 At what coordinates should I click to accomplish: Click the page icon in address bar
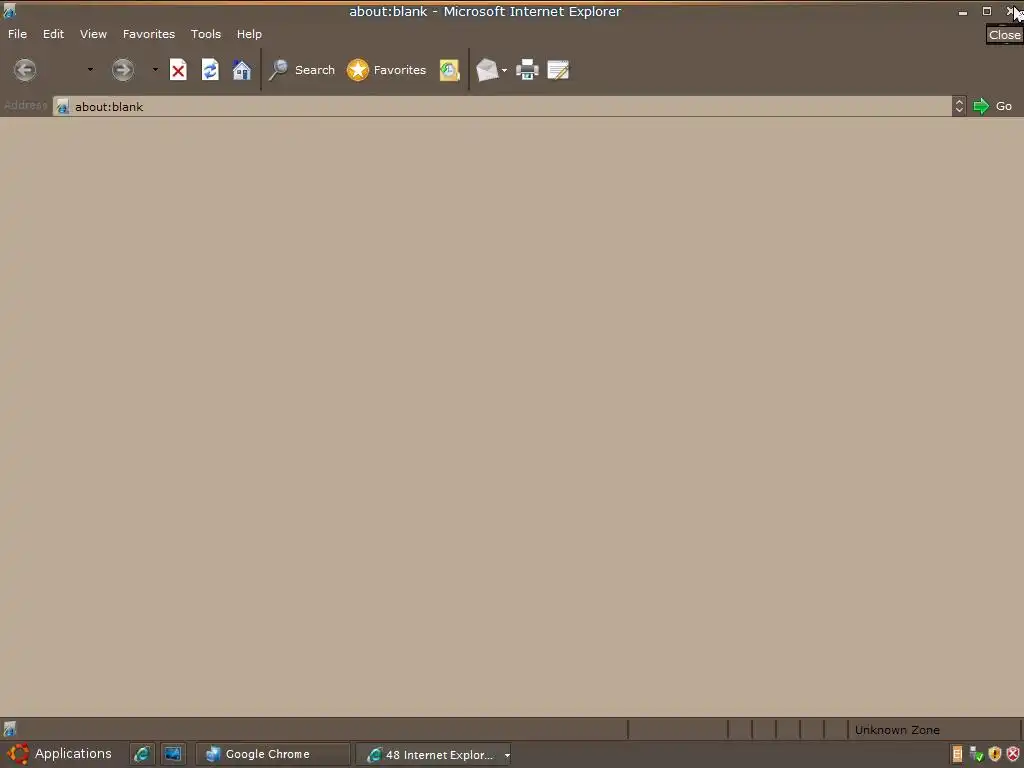(63, 107)
